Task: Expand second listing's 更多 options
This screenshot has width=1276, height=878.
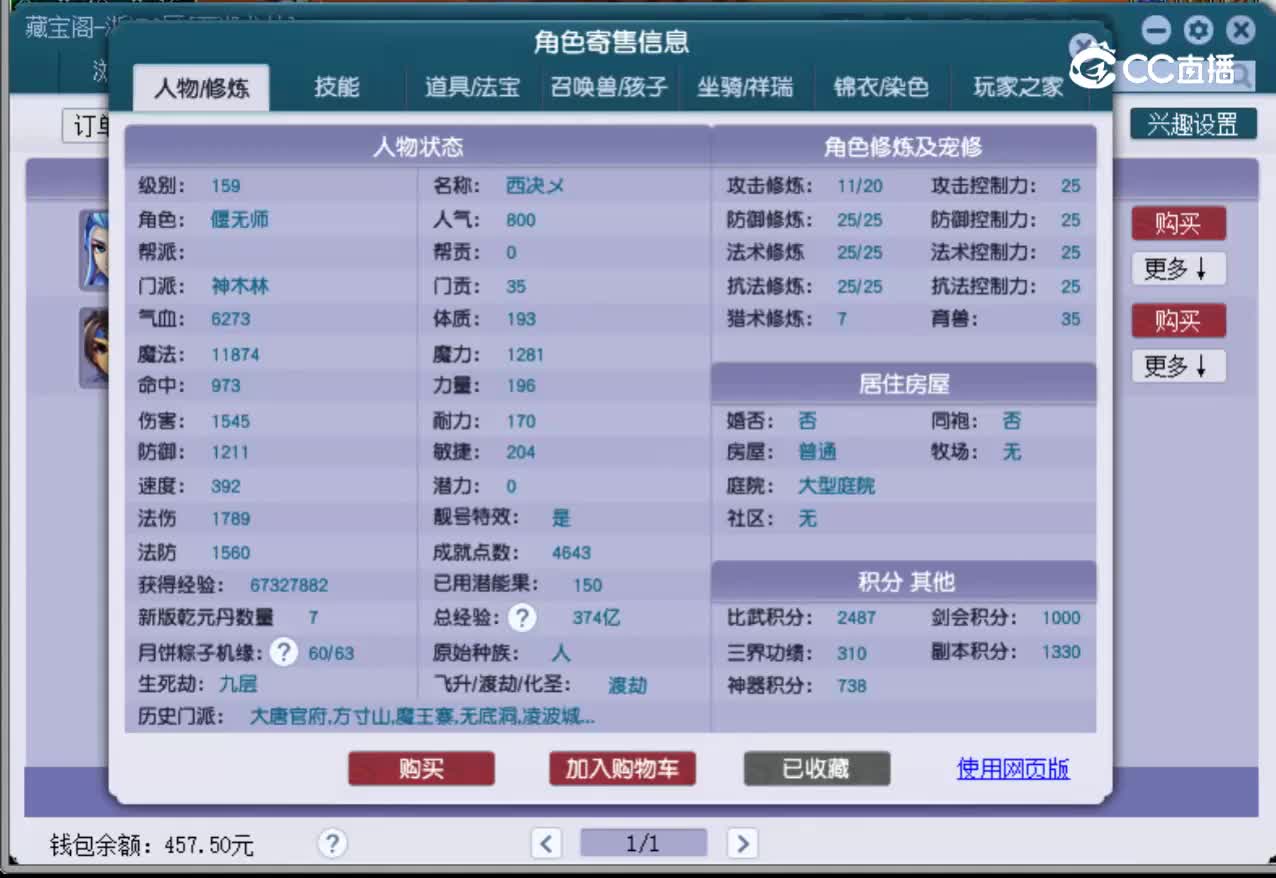Action: (1178, 366)
